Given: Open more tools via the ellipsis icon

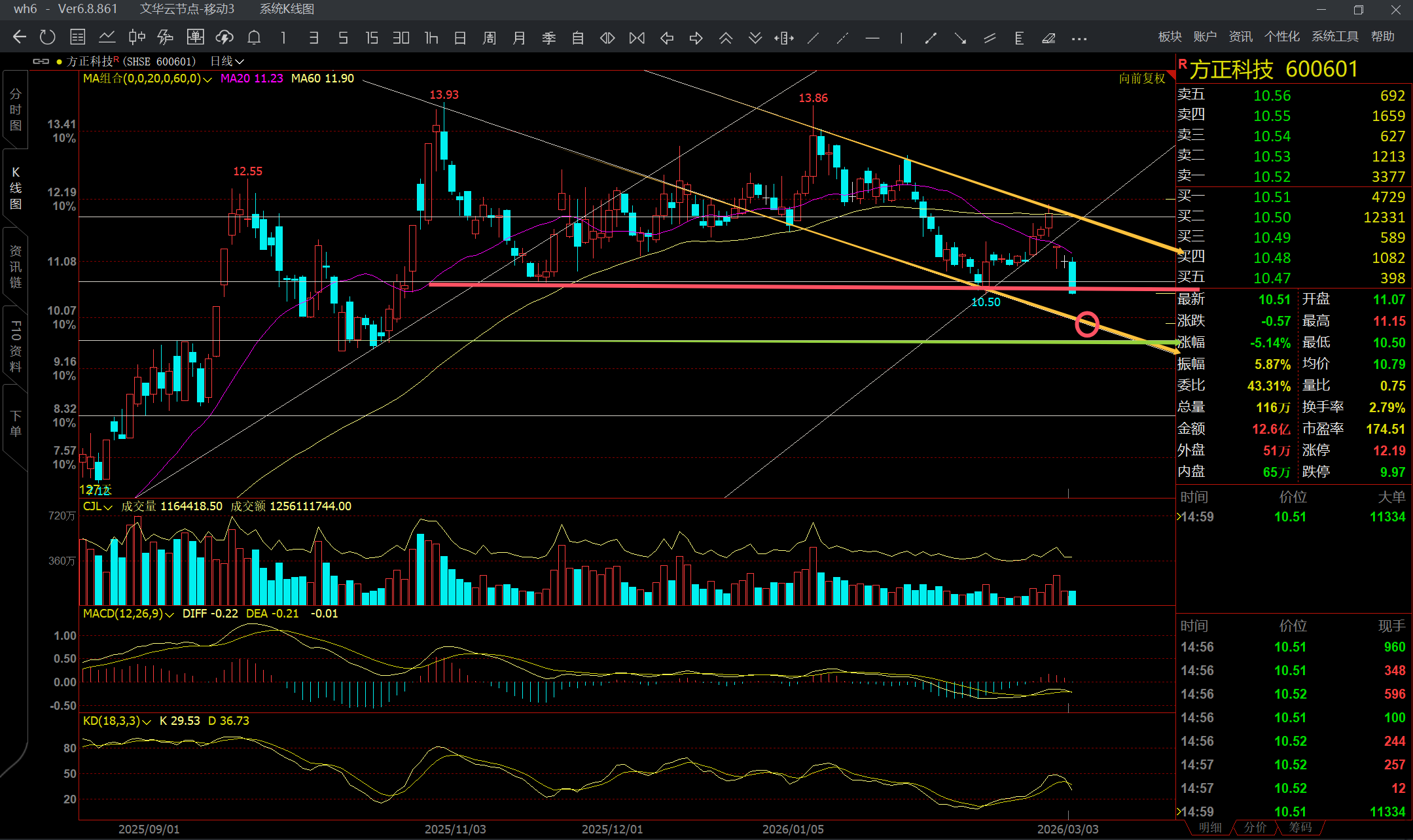Looking at the screenshot, I should [1079, 39].
